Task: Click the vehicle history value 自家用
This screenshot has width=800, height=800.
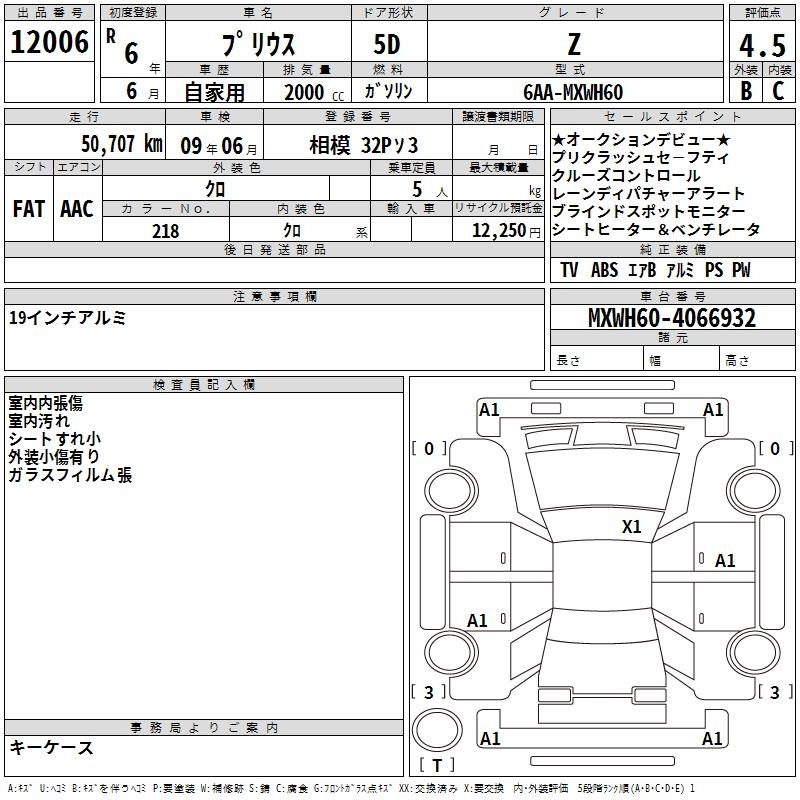Action: click(x=214, y=92)
